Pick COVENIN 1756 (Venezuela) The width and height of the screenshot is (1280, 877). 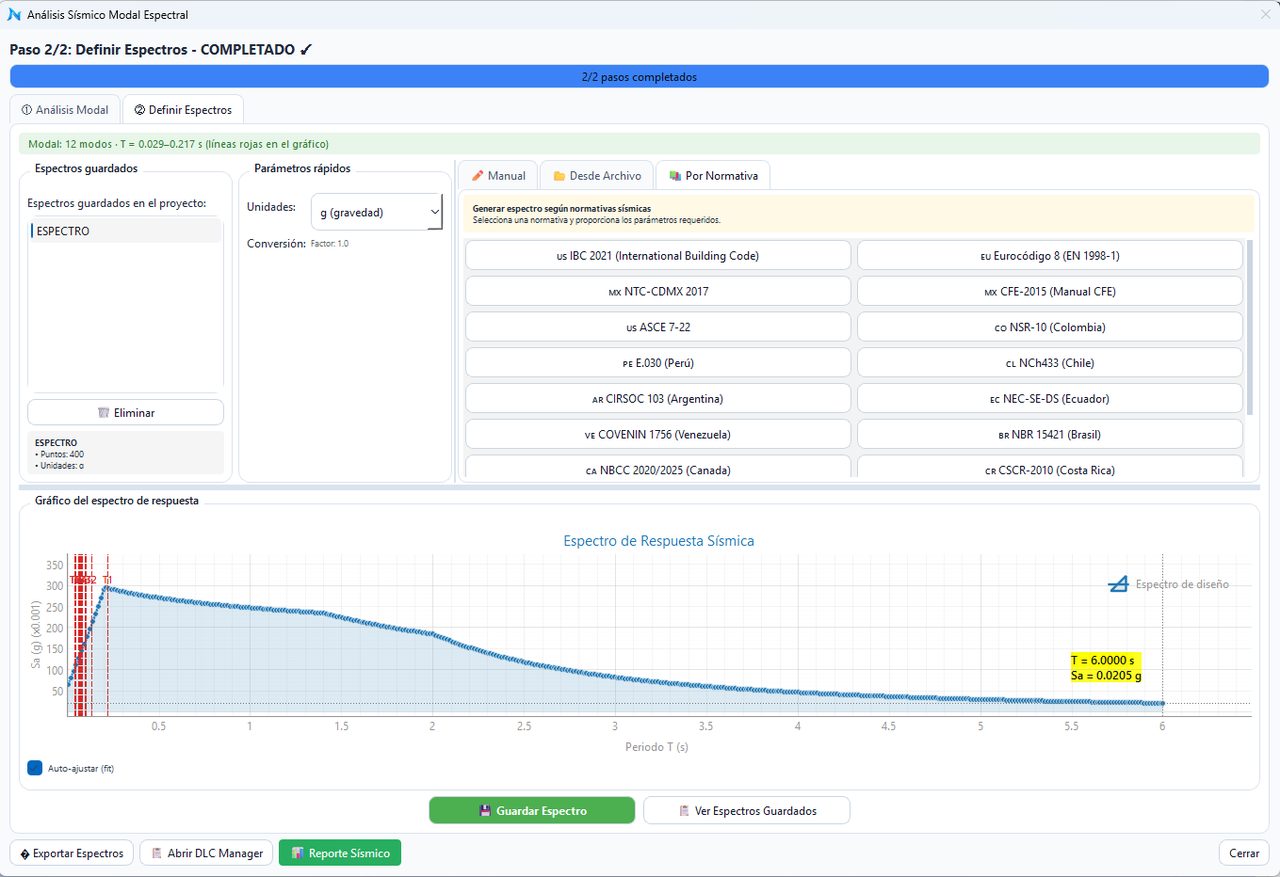click(x=658, y=435)
